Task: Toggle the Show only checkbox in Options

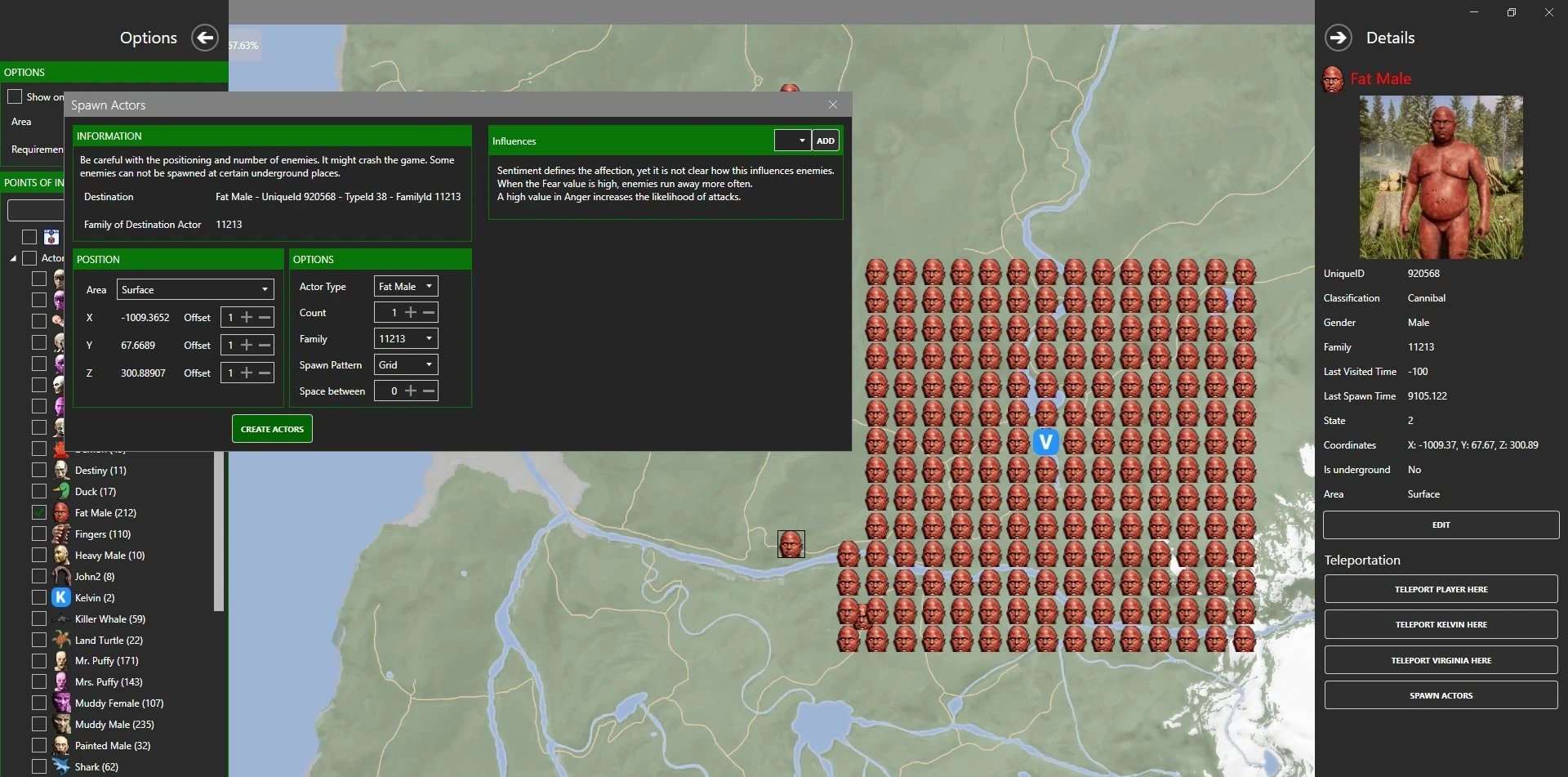Action: click(15, 96)
